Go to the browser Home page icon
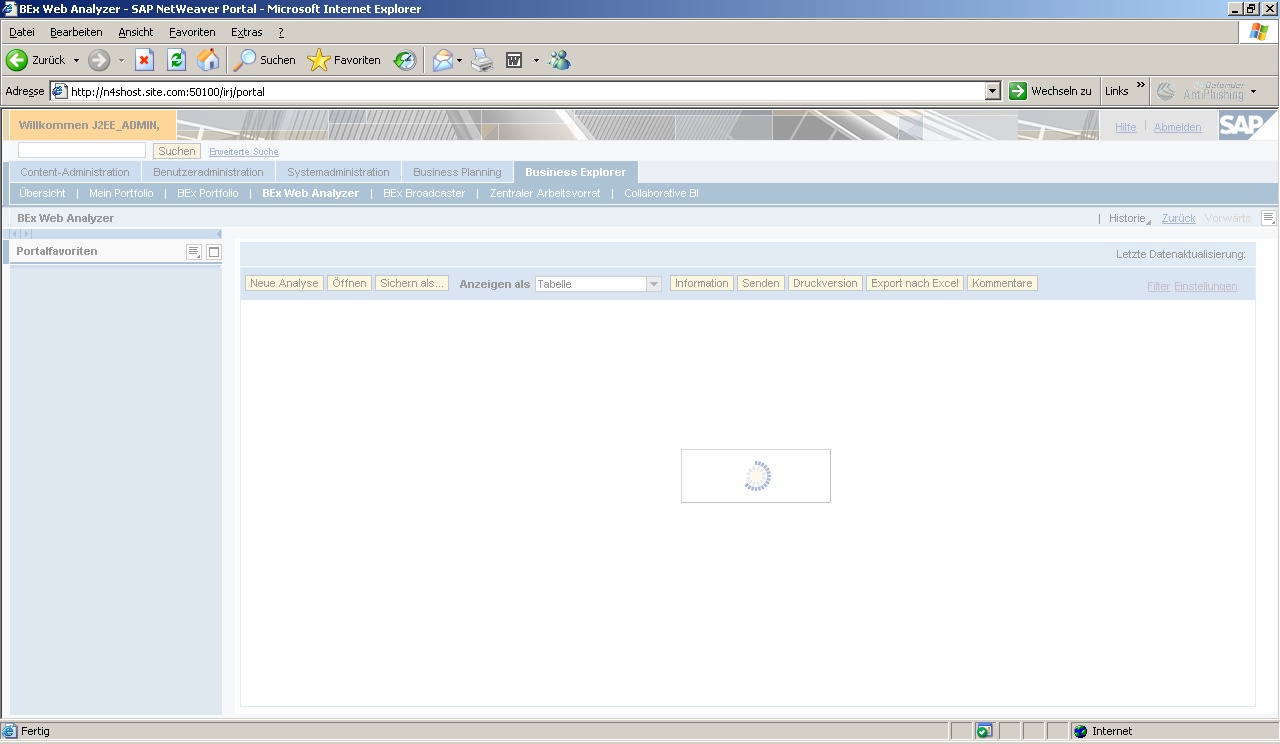The height and width of the screenshot is (744, 1280). click(208, 60)
